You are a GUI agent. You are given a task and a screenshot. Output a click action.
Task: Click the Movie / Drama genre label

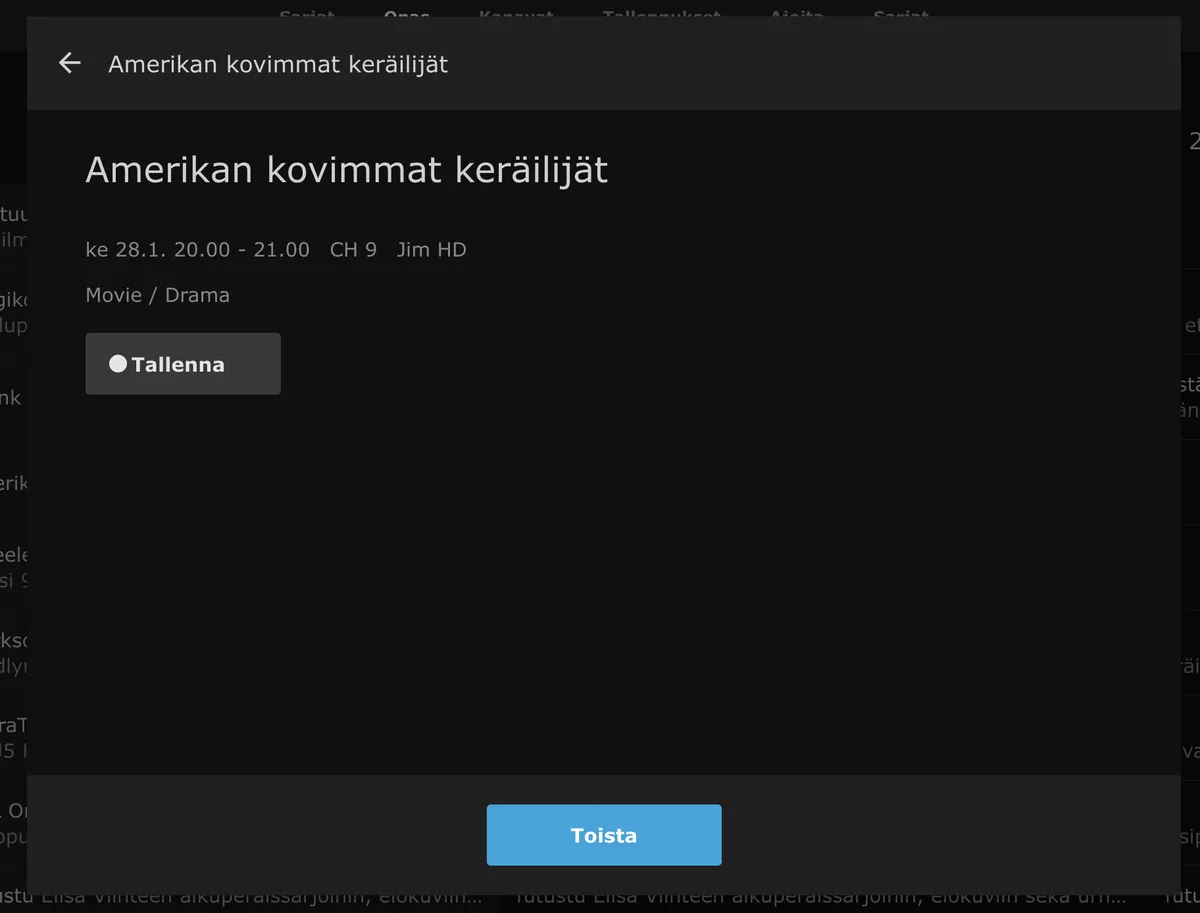(x=158, y=295)
